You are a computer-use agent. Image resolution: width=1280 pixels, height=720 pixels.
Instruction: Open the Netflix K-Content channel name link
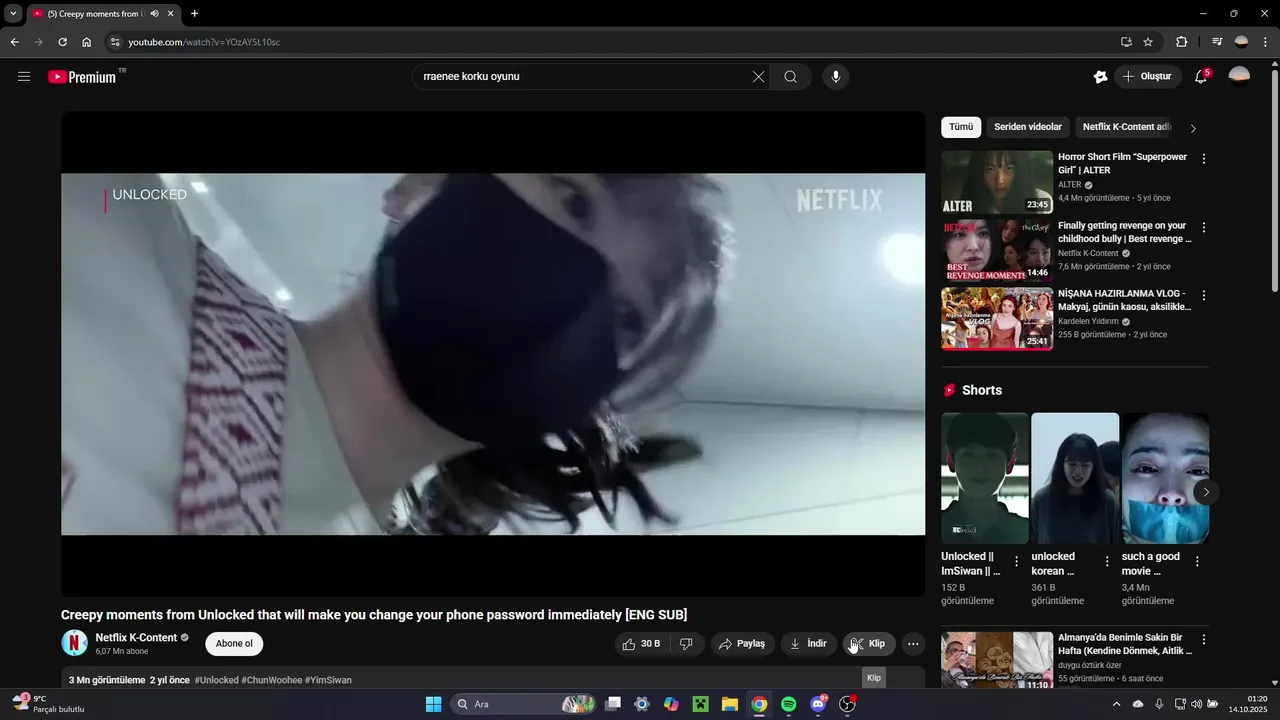click(136, 638)
